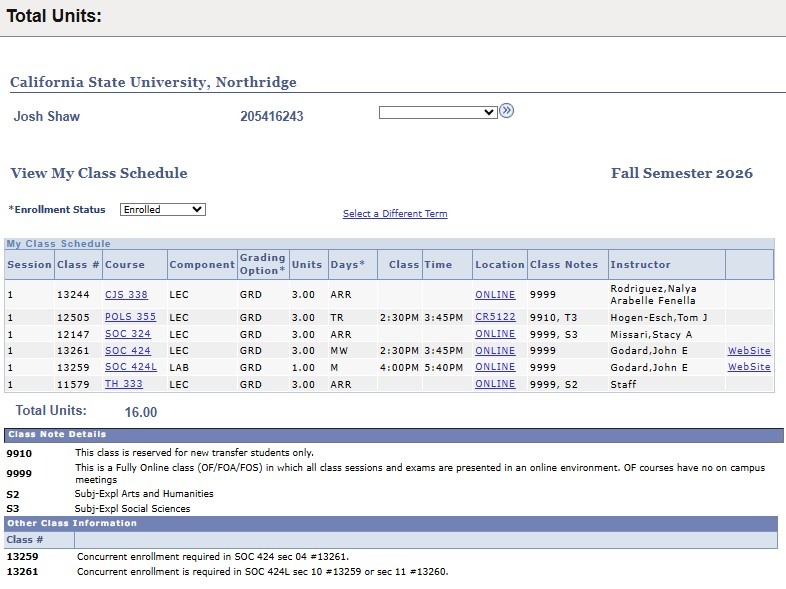Open ONLINE location for SOC 424 lecture
The height and width of the screenshot is (589, 786).
coord(495,351)
